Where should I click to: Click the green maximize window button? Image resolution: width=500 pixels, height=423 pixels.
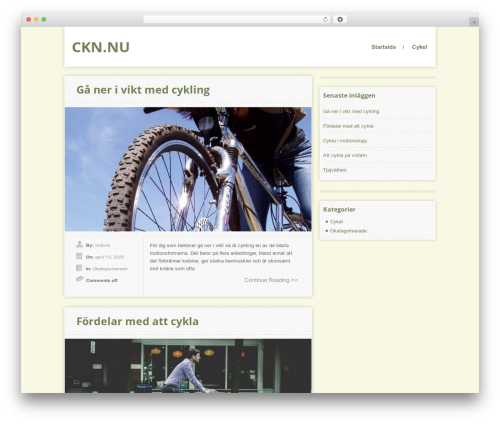[44, 20]
